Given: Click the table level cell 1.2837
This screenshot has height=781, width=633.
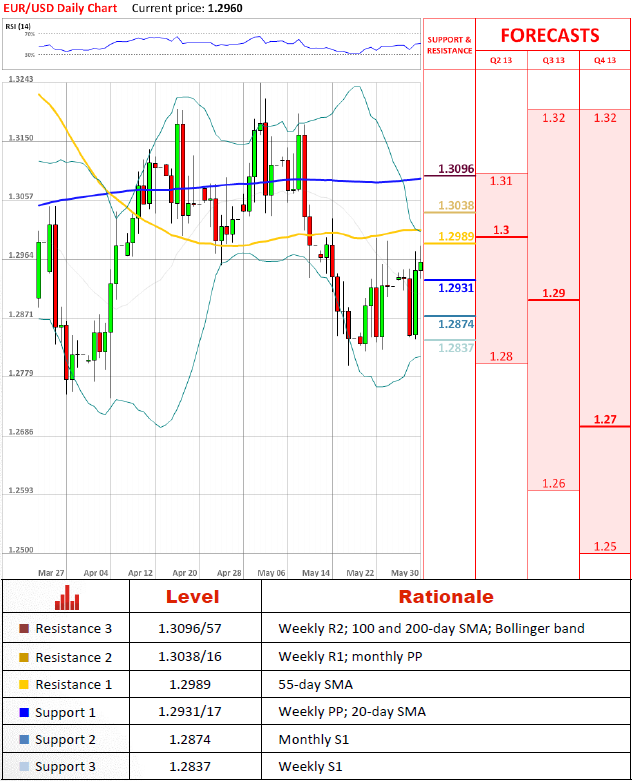Looking at the screenshot, I should (x=190, y=766).
